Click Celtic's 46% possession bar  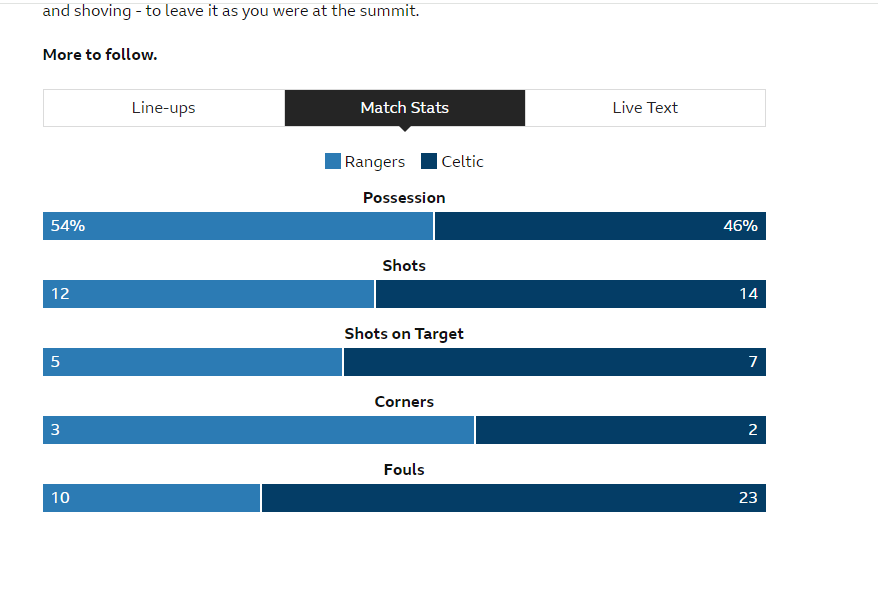tap(600, 226)
